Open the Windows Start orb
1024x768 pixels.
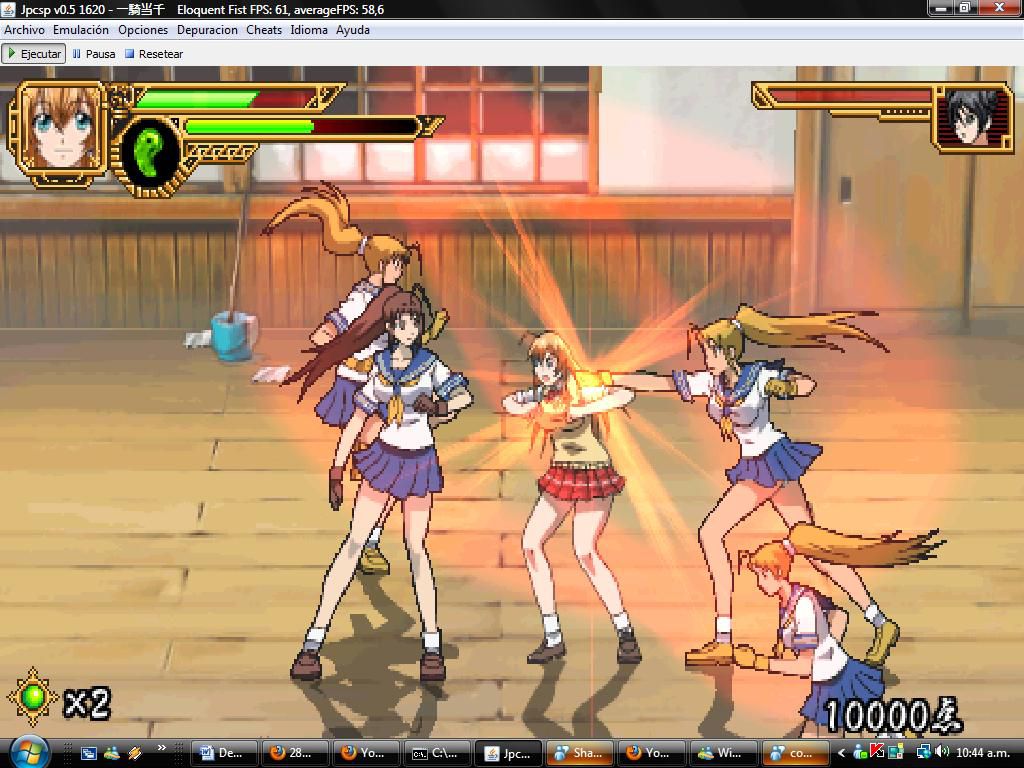29,752
